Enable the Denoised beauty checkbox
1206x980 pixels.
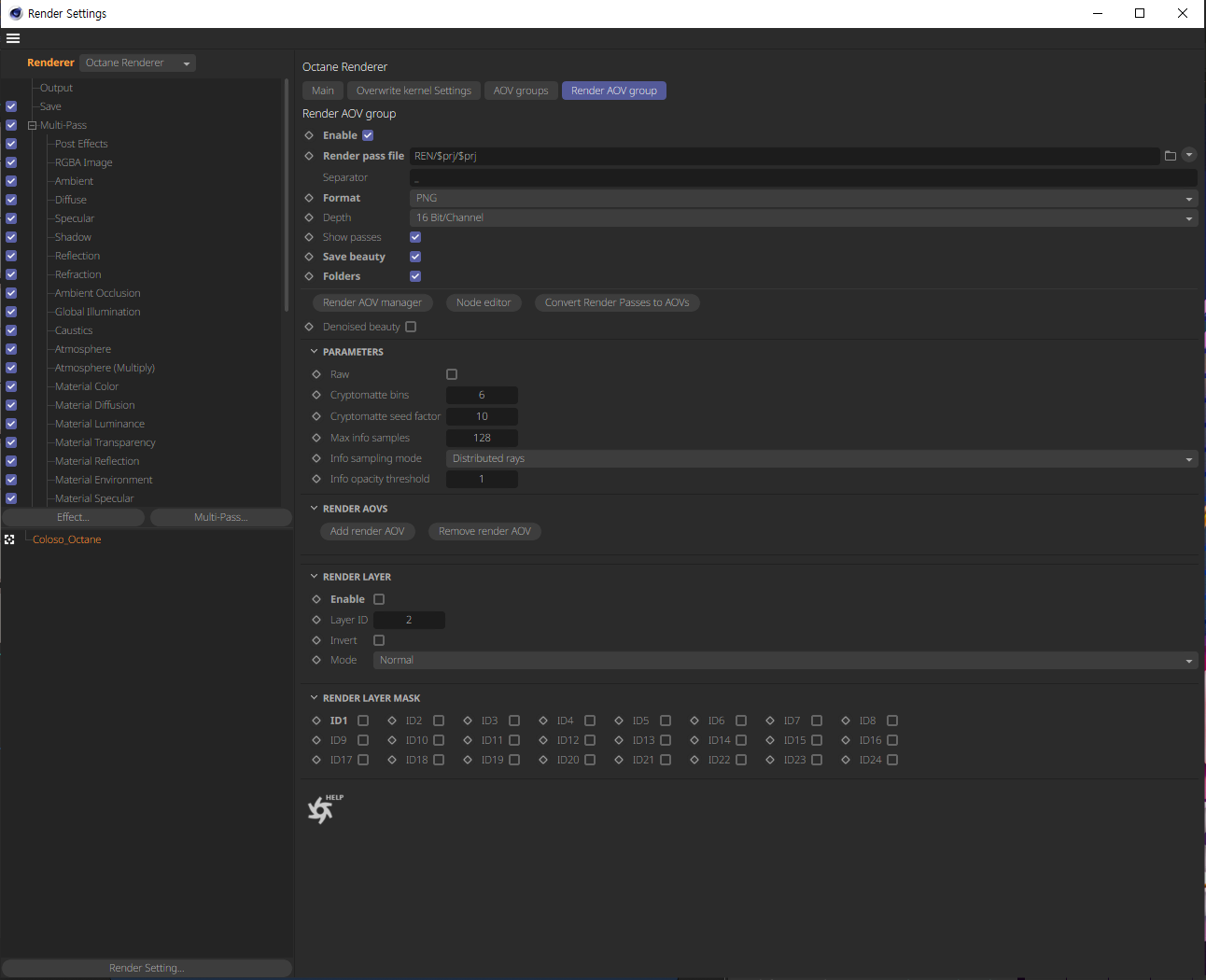411,327
